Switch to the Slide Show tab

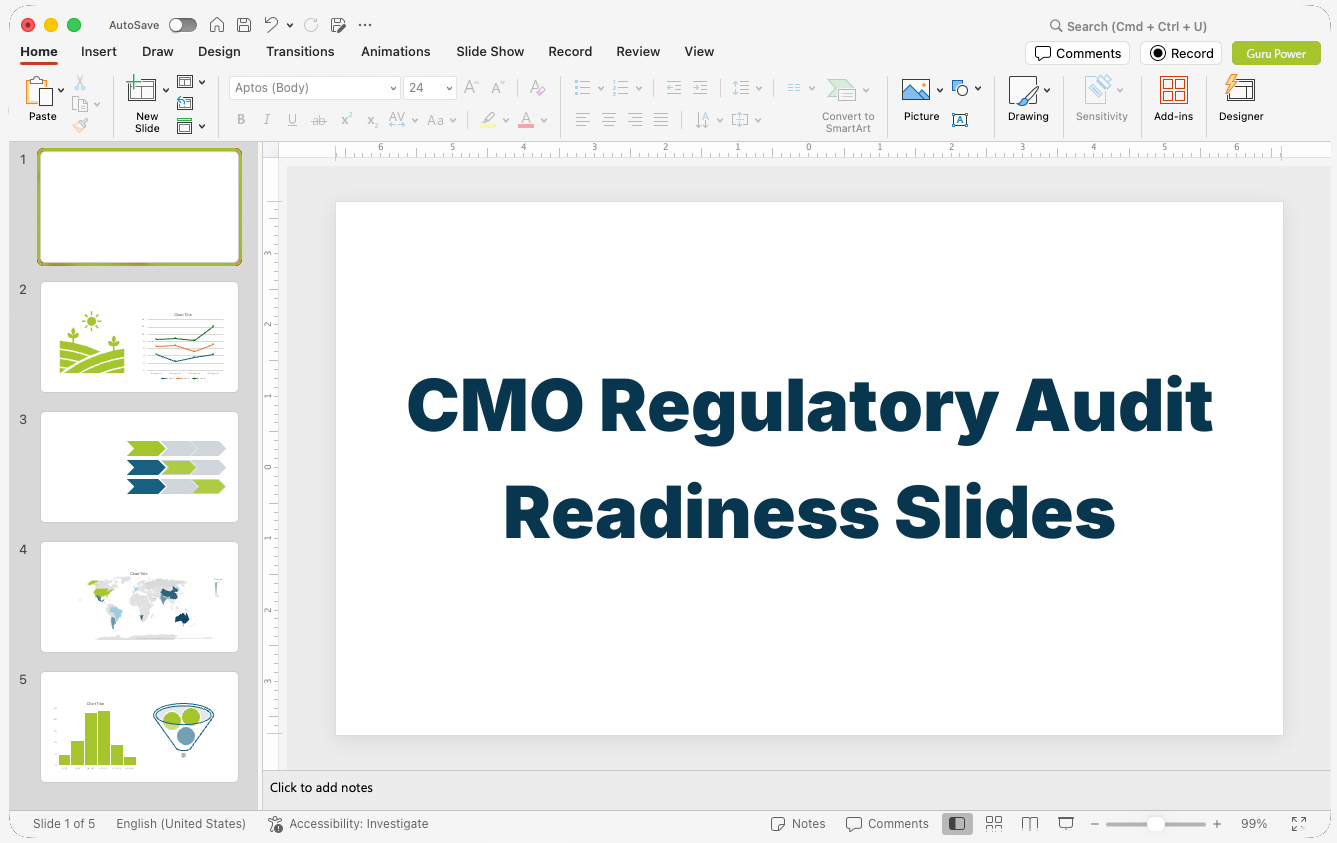(490, 51)
